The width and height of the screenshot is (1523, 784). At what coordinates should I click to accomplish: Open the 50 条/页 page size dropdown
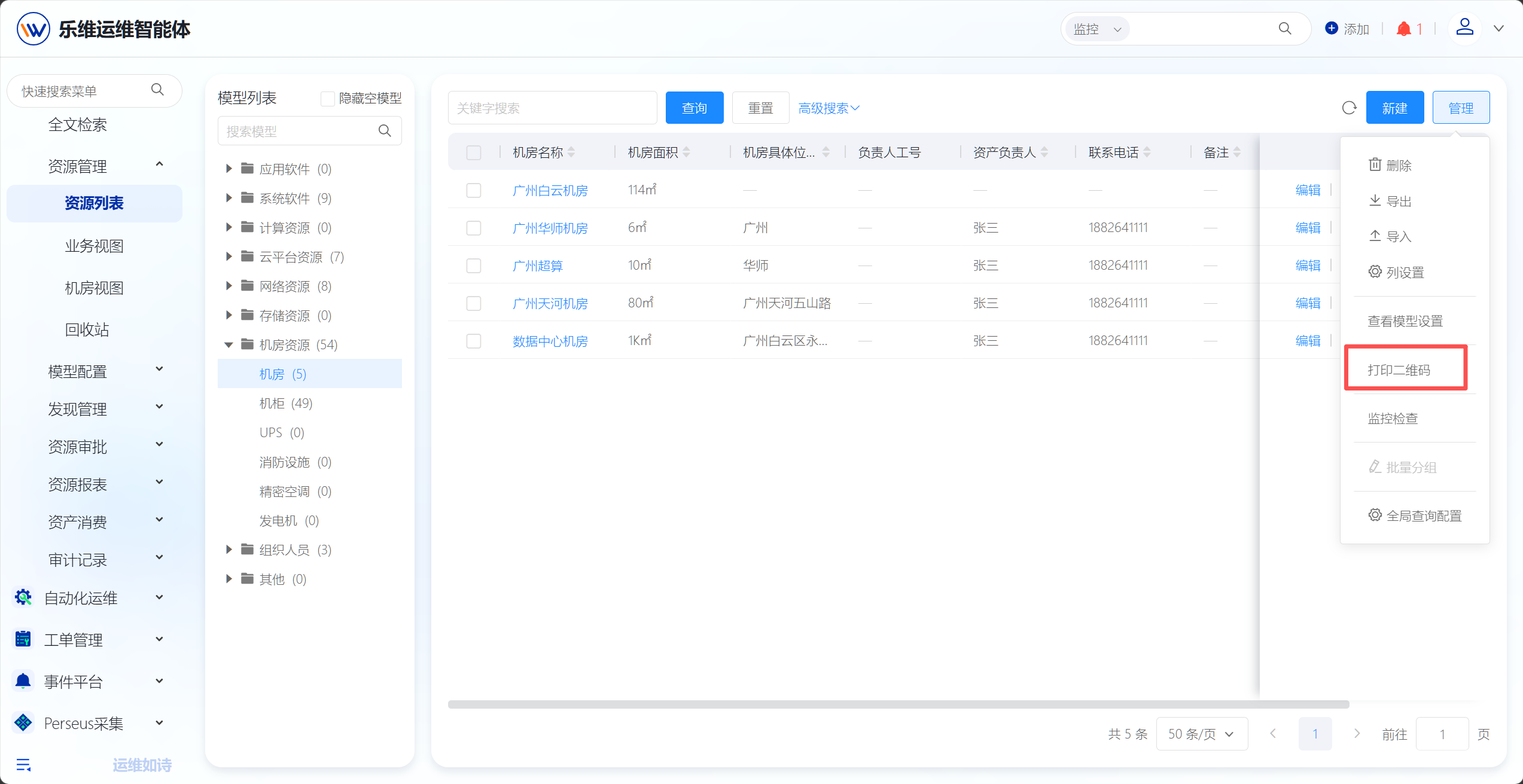(x=1202, y=734)
